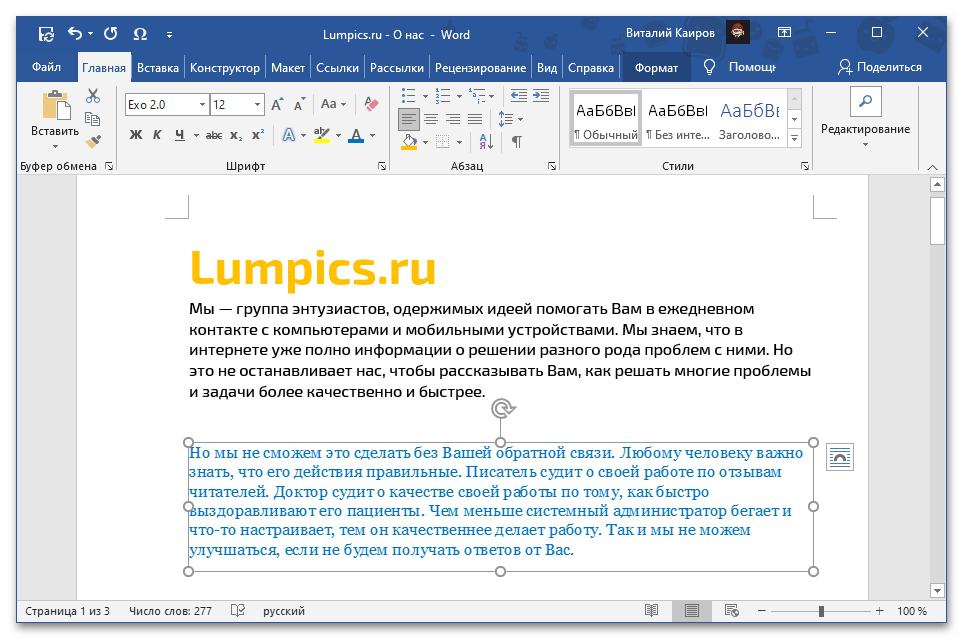
Task: Expand the styles gallery more arrow
Action: click(795, 139)
